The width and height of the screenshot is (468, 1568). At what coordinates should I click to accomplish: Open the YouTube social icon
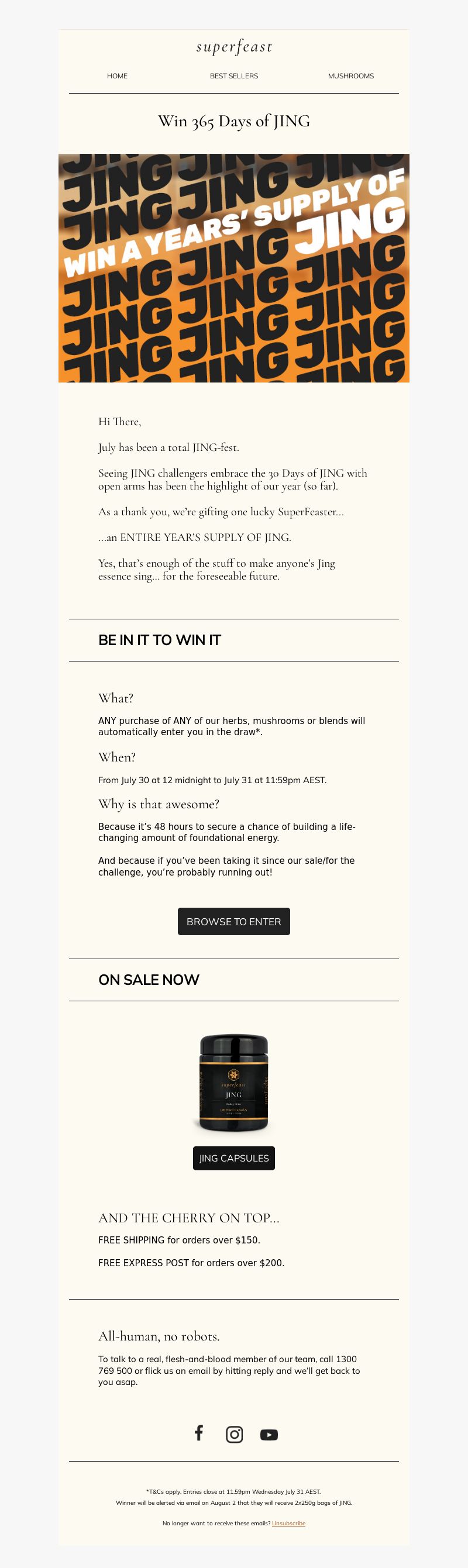coord(269,1435)
